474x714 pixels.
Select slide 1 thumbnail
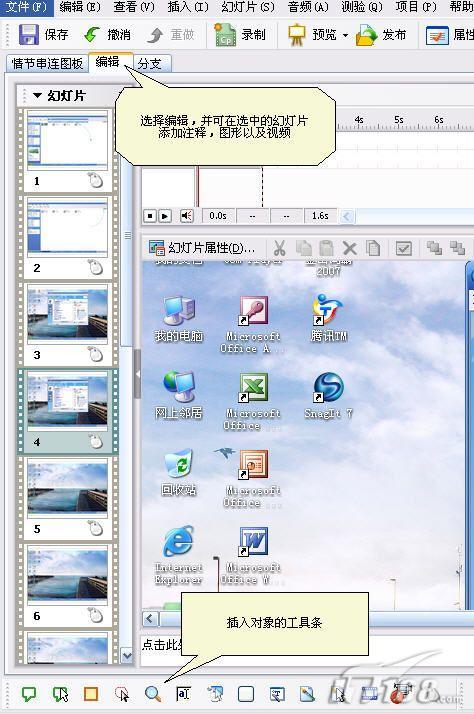[67, 141]
